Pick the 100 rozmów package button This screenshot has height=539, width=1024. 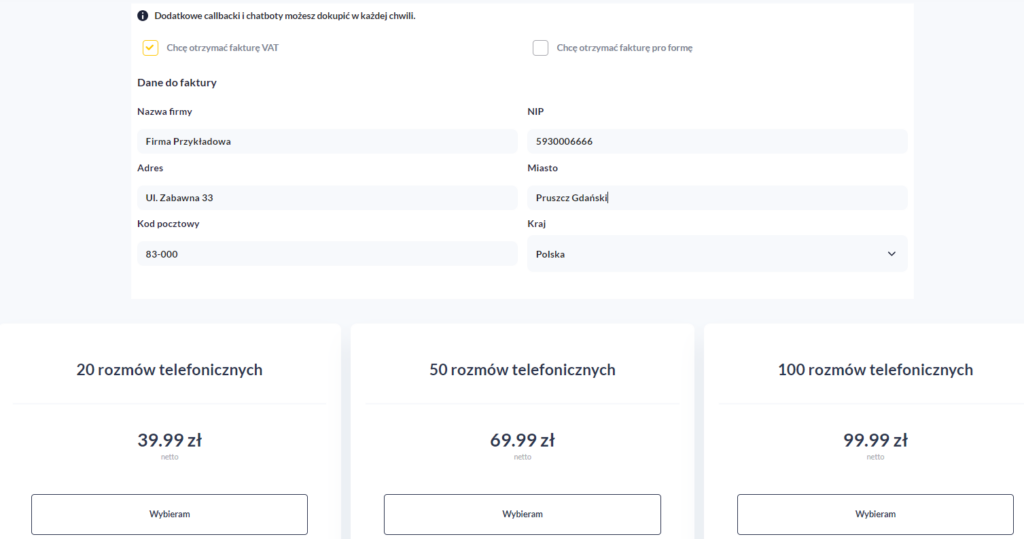[x=875, y=514]
